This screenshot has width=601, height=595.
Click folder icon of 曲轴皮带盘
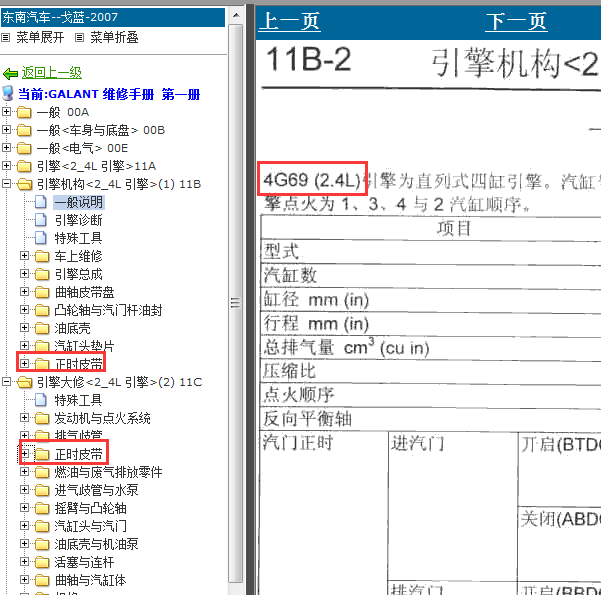coord(42,292)
